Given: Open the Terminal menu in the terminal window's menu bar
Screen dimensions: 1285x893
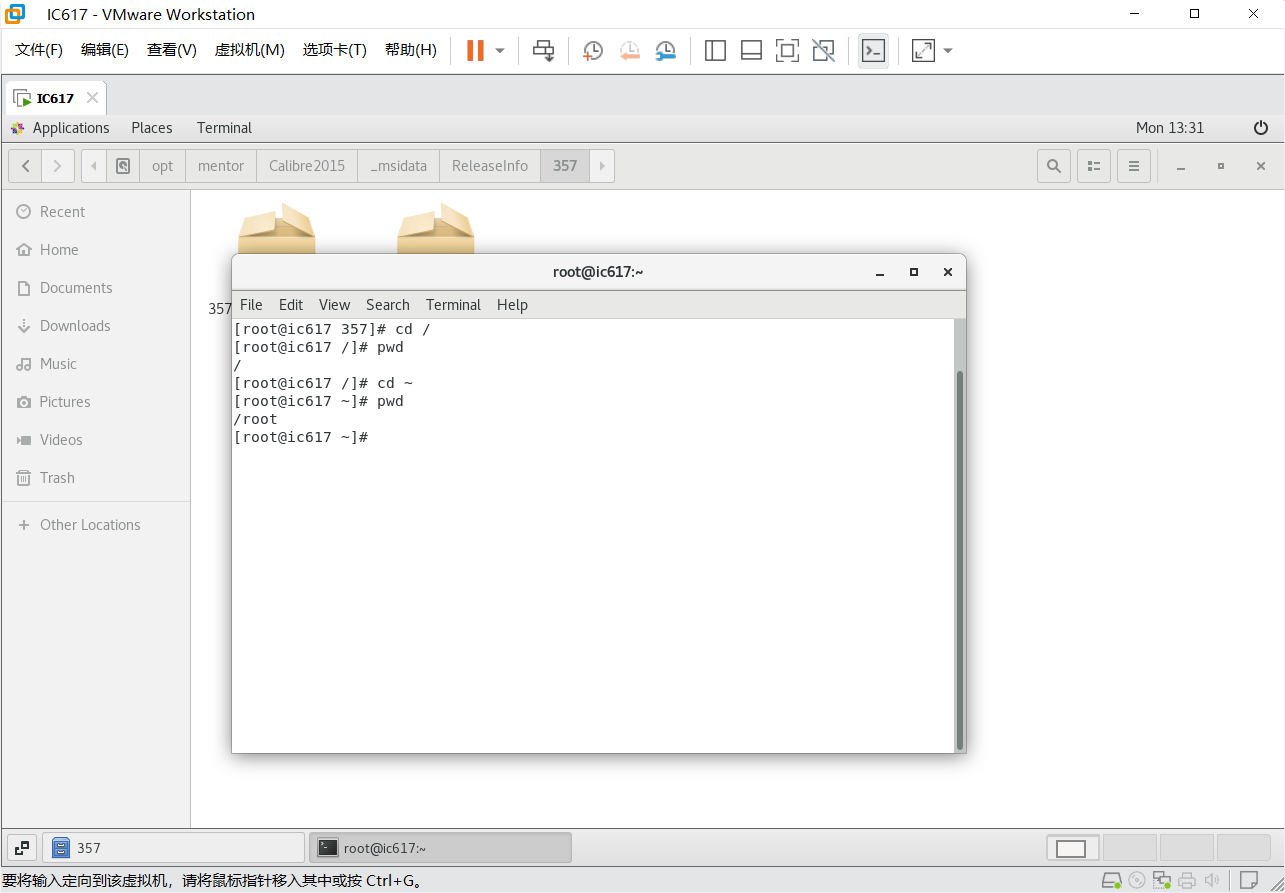Looking at the screenshot, I should click(x=453, y=305).
